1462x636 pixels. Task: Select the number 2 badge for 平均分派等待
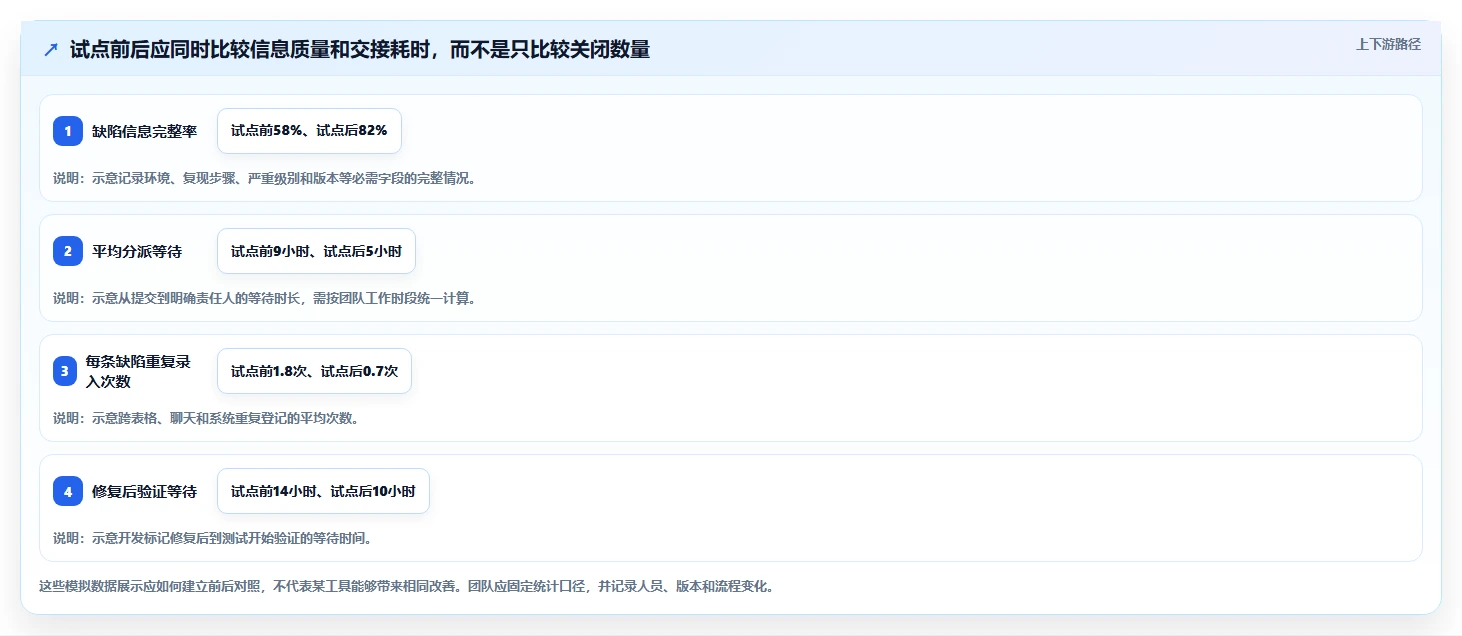pos(68,251)
